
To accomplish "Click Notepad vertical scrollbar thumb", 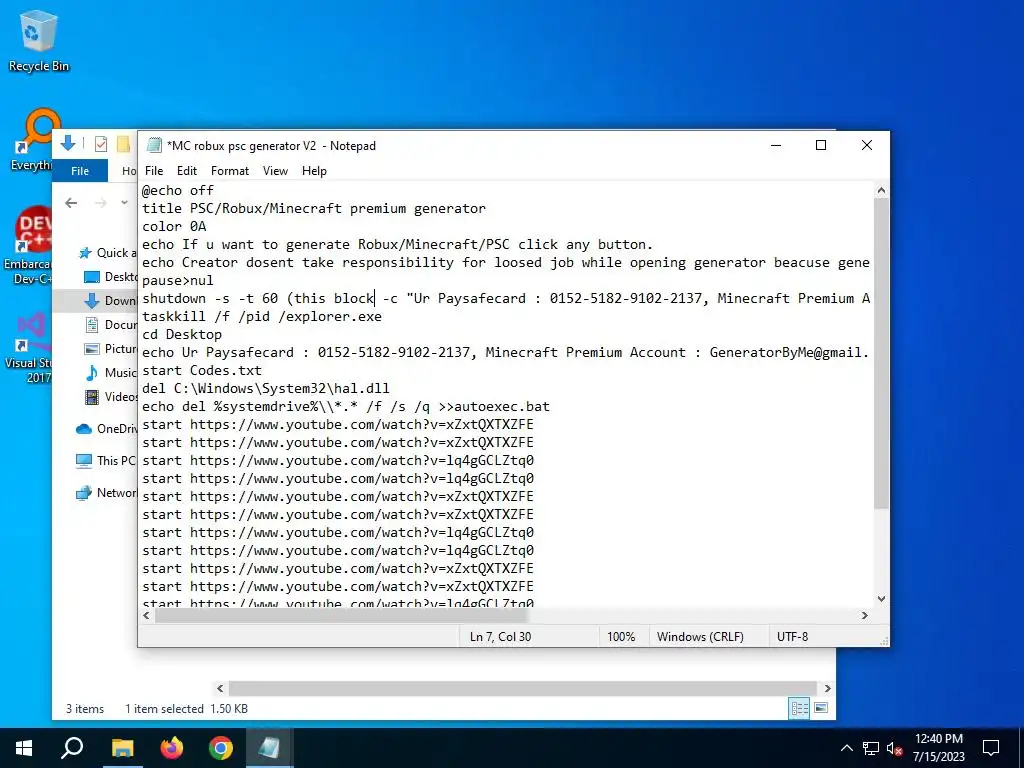I will (x=881, y=353).
